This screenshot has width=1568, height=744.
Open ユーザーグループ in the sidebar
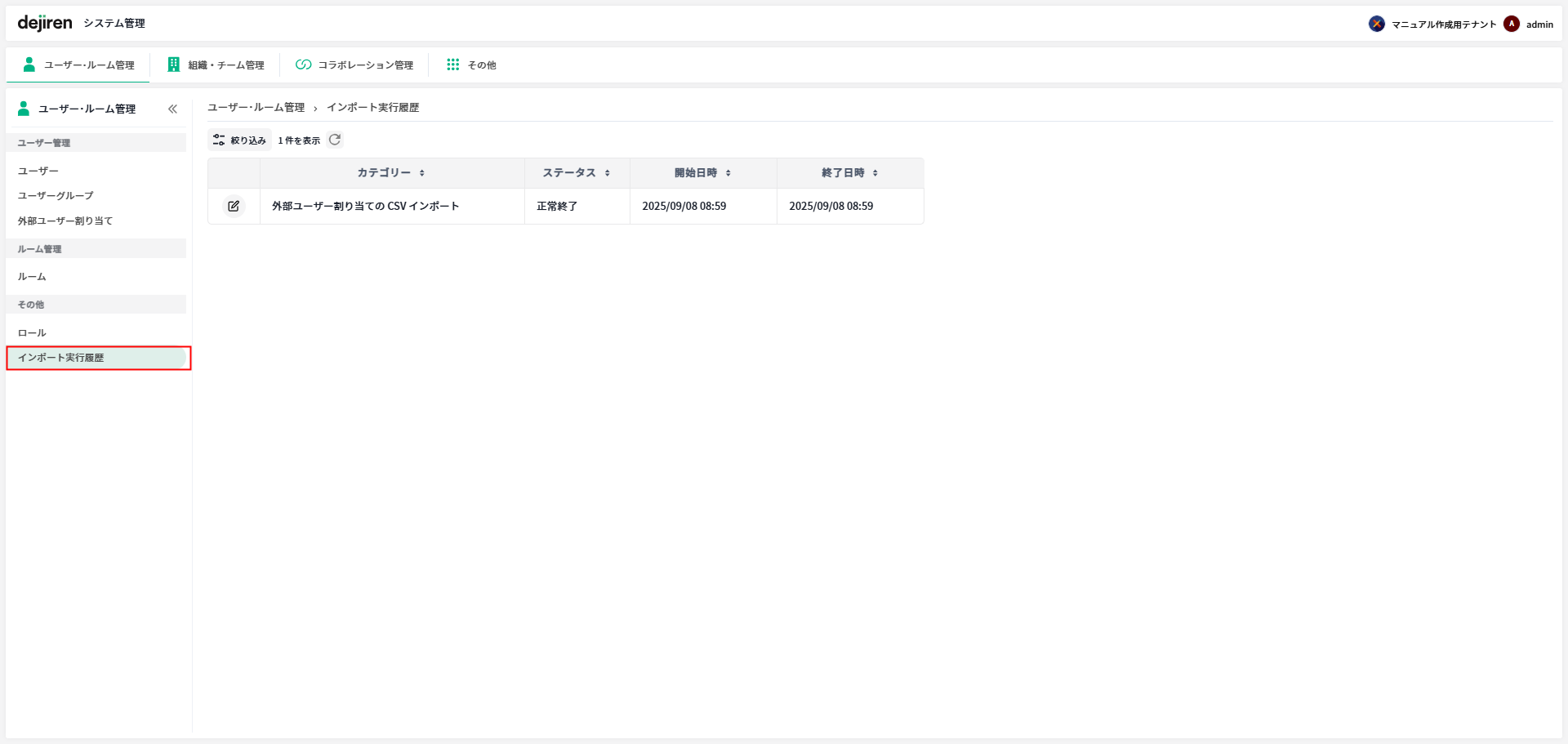click(x=56, y=196)
